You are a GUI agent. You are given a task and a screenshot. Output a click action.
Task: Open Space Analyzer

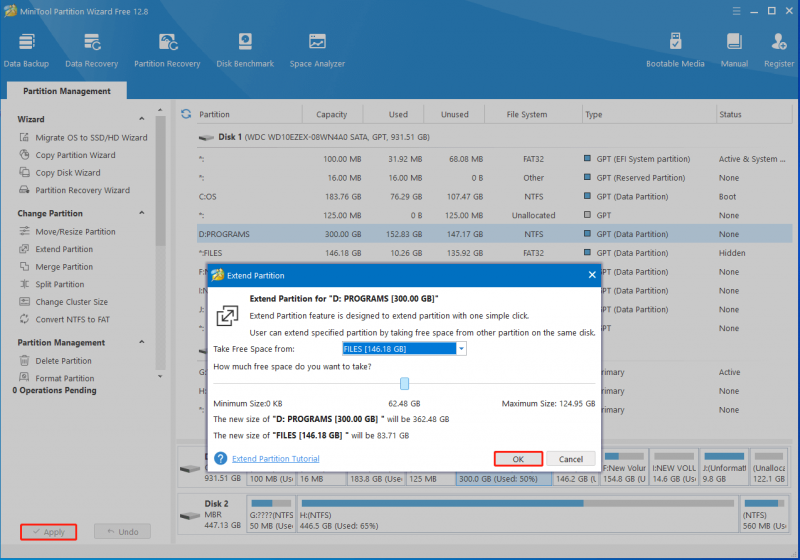[317, 50]
